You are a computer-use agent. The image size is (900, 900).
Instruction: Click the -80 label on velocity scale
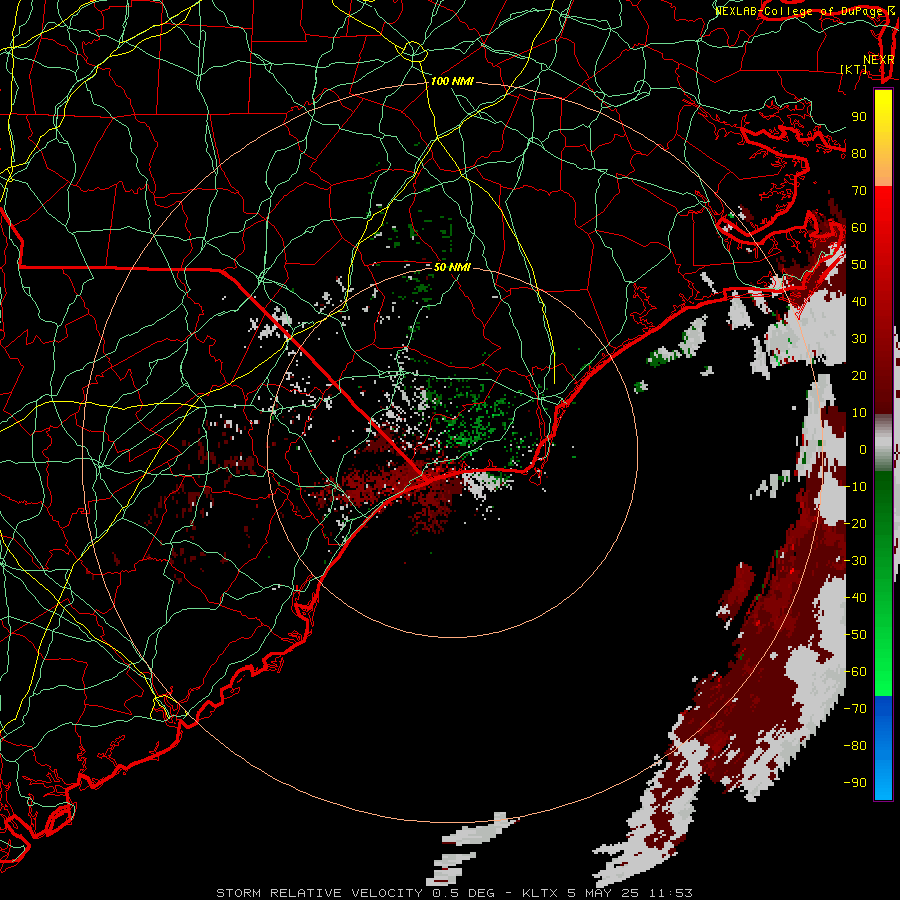click(855, 746)
